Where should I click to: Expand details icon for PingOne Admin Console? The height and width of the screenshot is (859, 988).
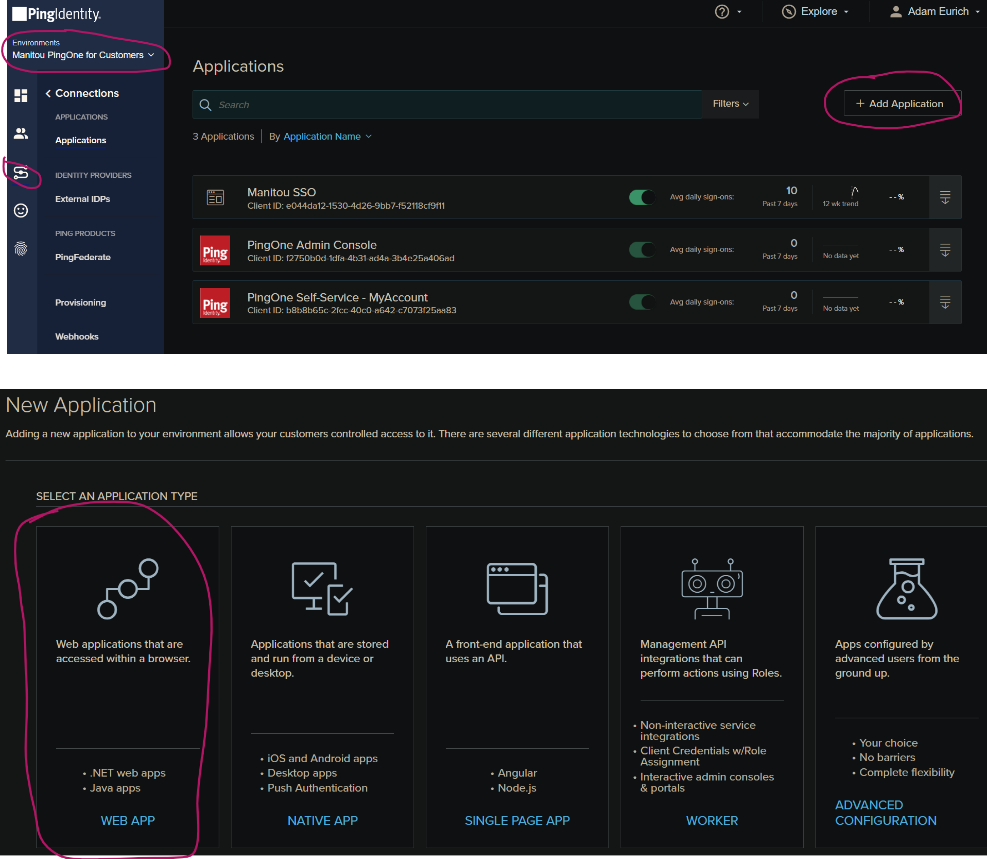tap(945, 250)
